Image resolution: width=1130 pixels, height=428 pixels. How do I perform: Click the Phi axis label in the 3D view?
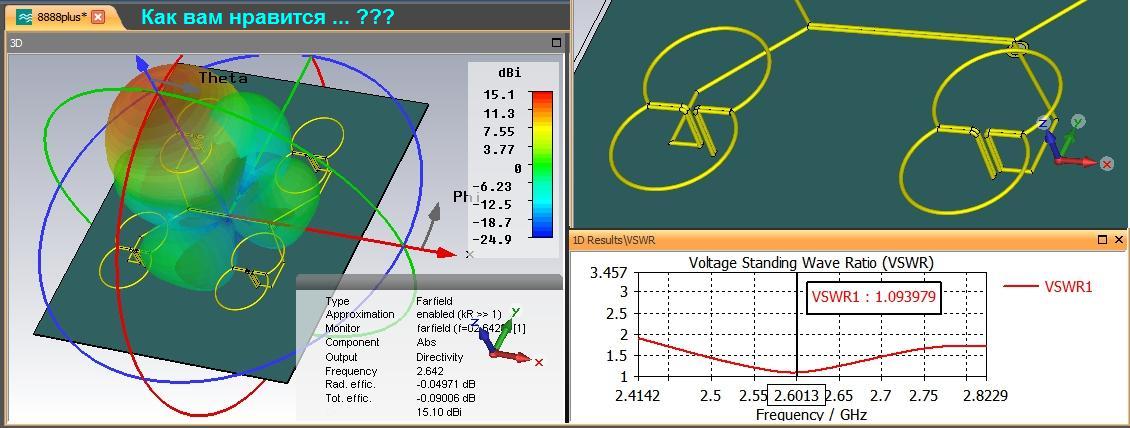[x=465, y=196]
